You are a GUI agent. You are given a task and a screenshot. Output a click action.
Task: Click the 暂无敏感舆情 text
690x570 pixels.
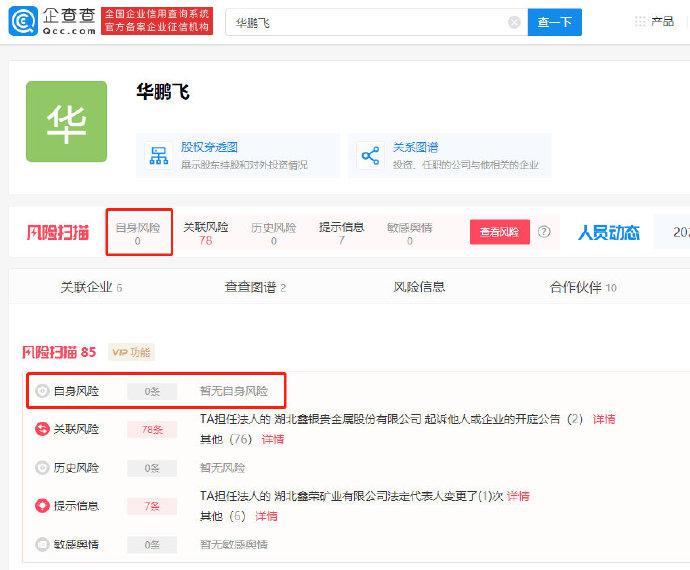coord(234,544)
